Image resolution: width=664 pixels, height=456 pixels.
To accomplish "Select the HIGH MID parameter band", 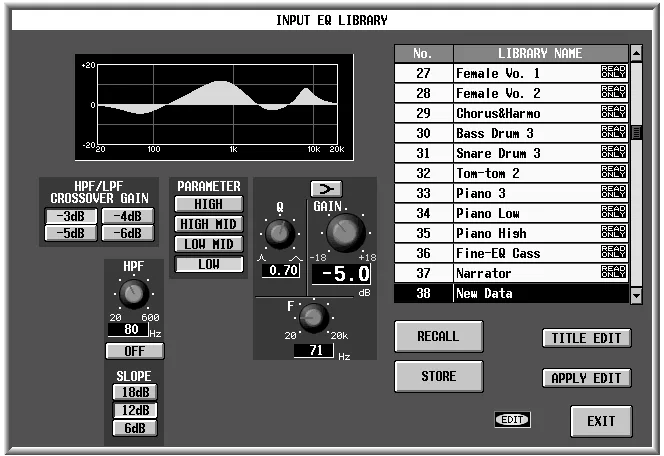I will coord(209,224).
